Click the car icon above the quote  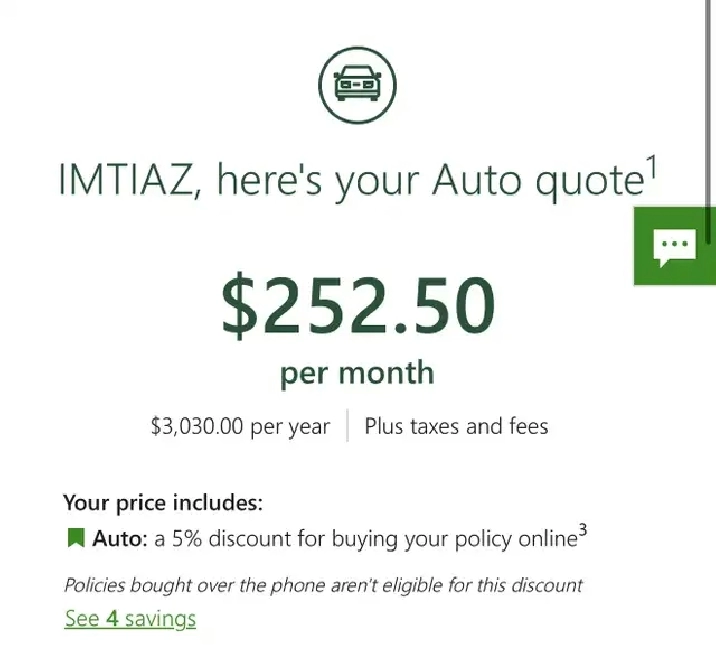[357, 85]
